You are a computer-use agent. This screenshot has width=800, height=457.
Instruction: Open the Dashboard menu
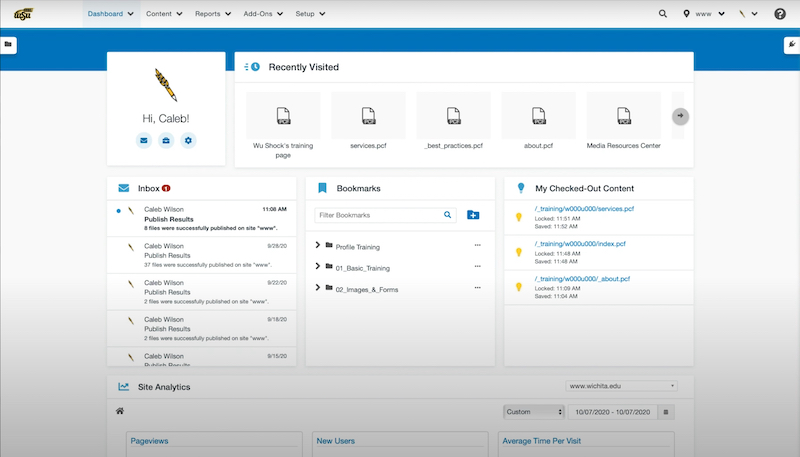tap(111, 14)
